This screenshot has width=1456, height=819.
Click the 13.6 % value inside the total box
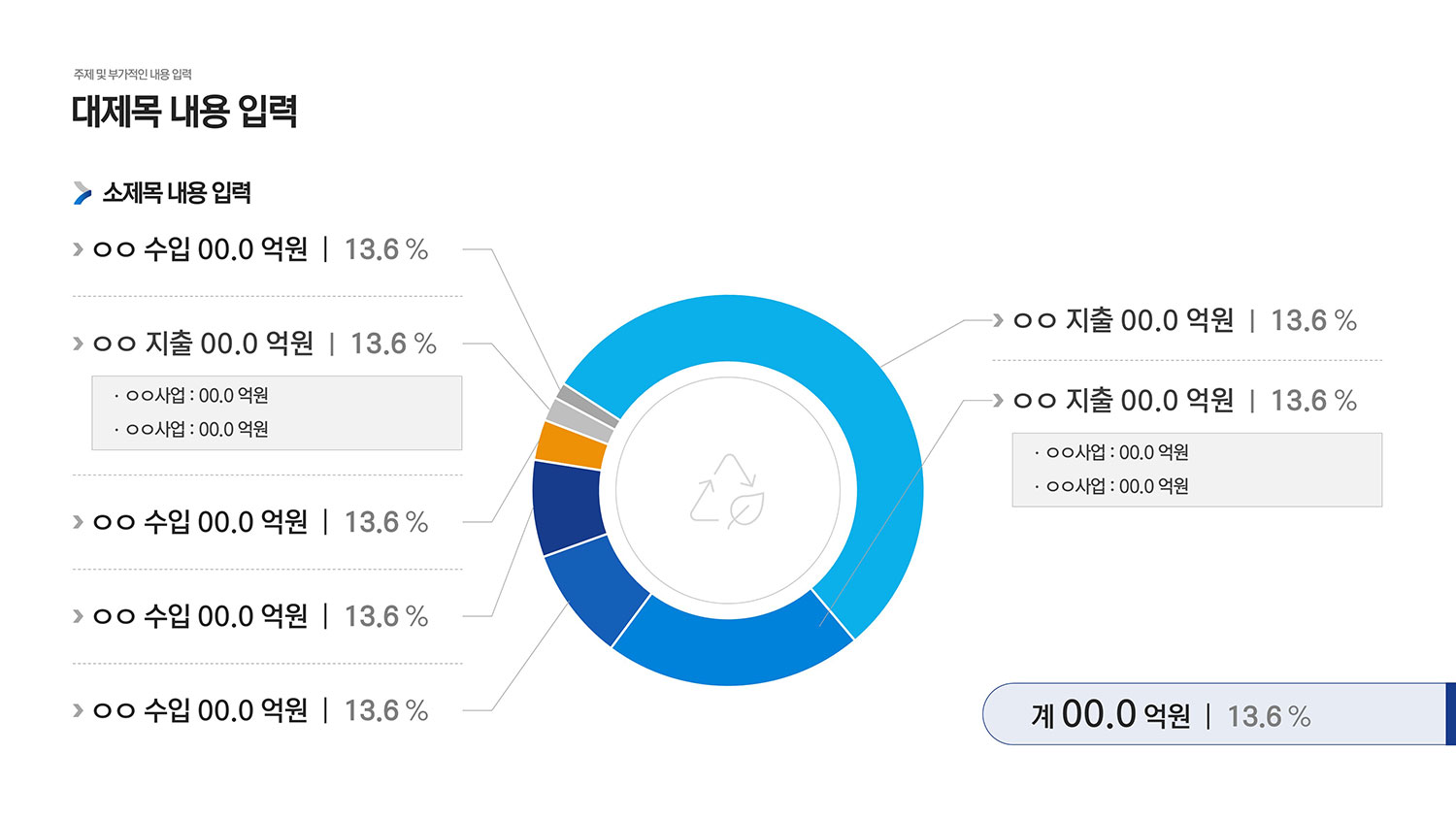pos(1269,717)
